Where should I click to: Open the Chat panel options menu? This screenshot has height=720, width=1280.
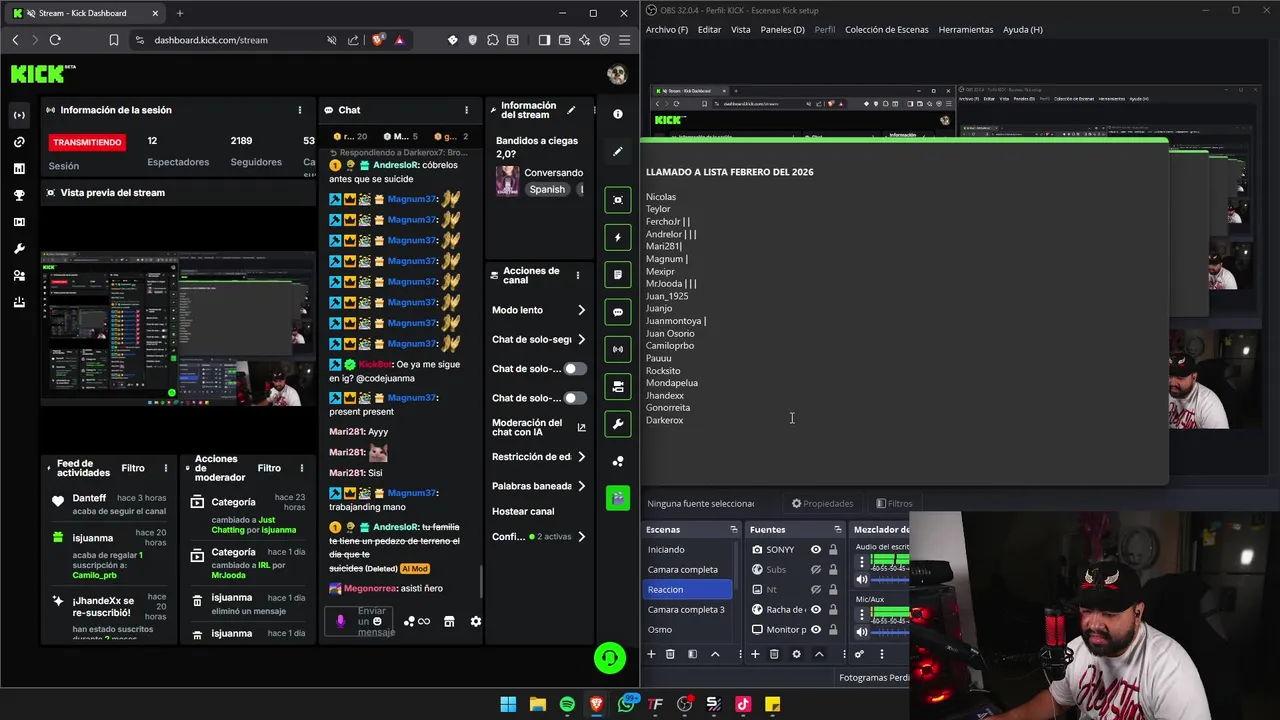466,110
